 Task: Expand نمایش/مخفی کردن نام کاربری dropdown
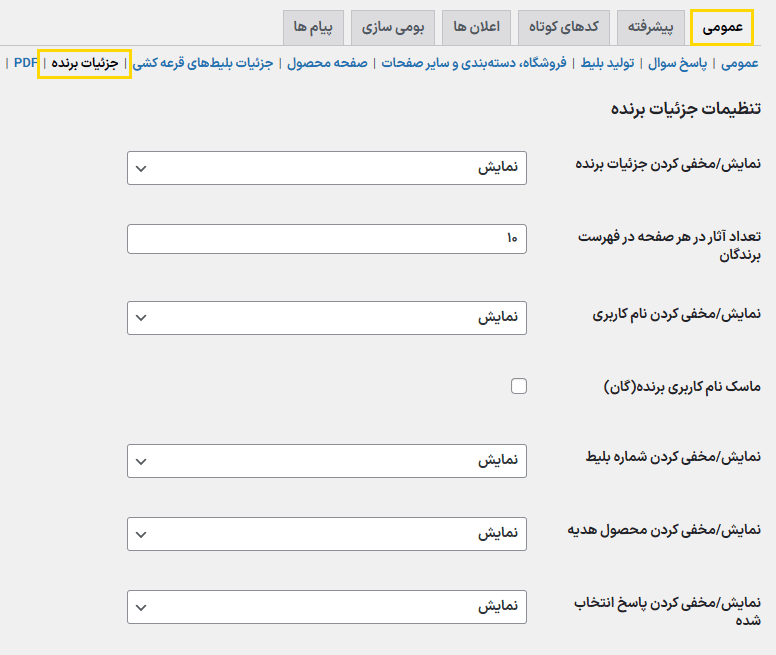coord(327,318)
